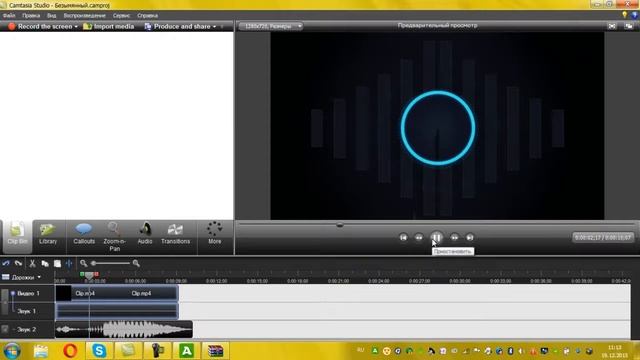Click the Видео 1 track label
The image size is (640, 360).
[29, 293]
